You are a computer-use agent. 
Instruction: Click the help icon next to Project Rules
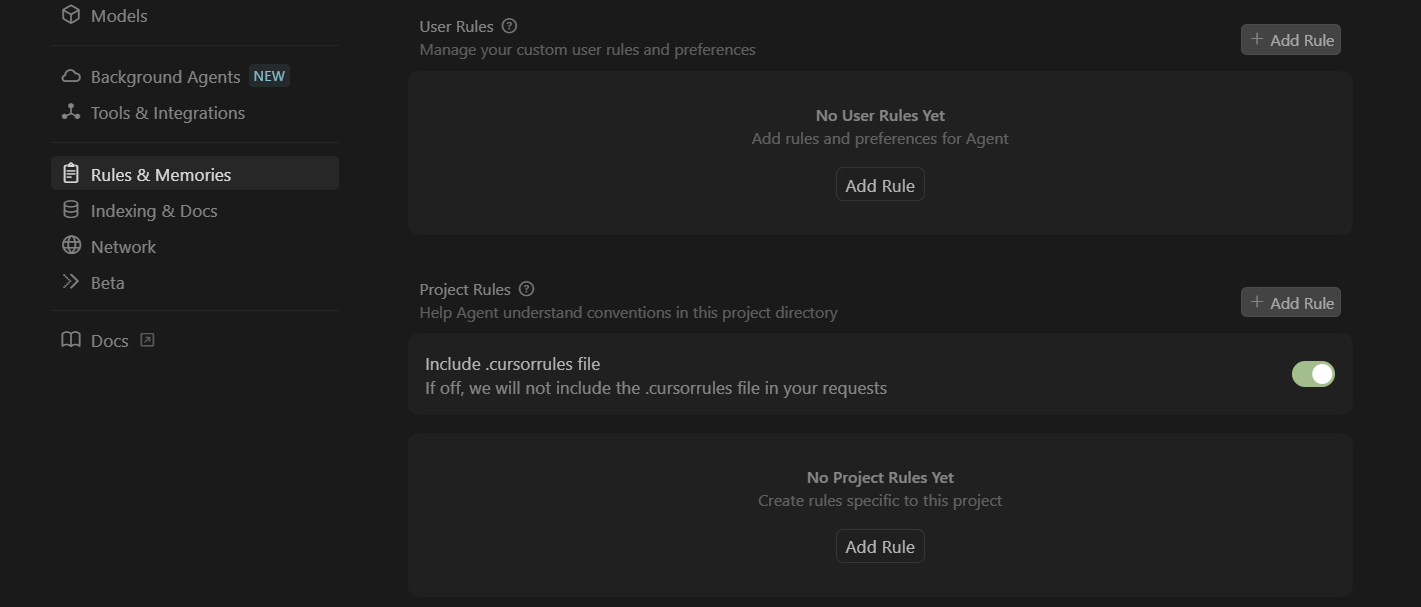[x=527, y=289]
